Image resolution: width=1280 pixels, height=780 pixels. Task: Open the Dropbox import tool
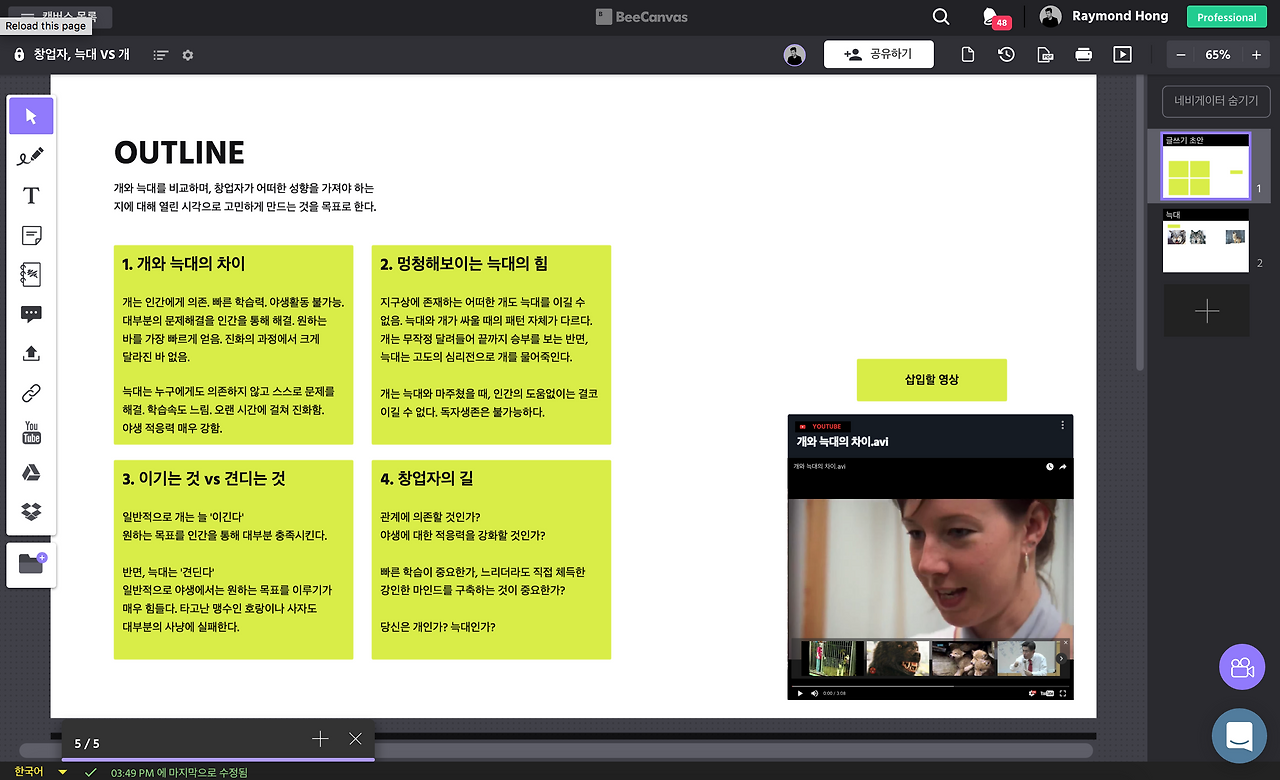coord(31,512)
